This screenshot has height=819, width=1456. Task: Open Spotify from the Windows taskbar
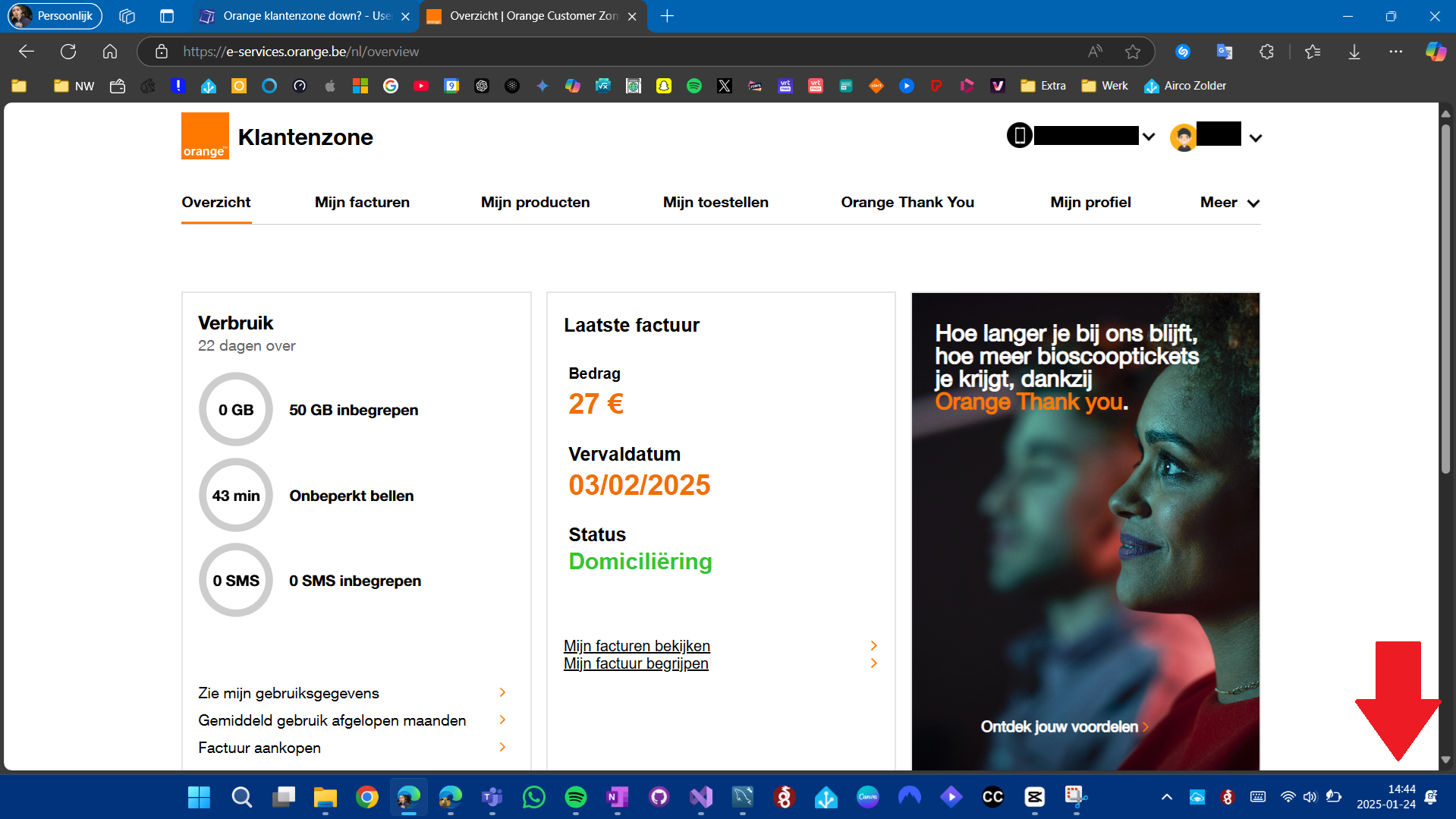[576, 797]
